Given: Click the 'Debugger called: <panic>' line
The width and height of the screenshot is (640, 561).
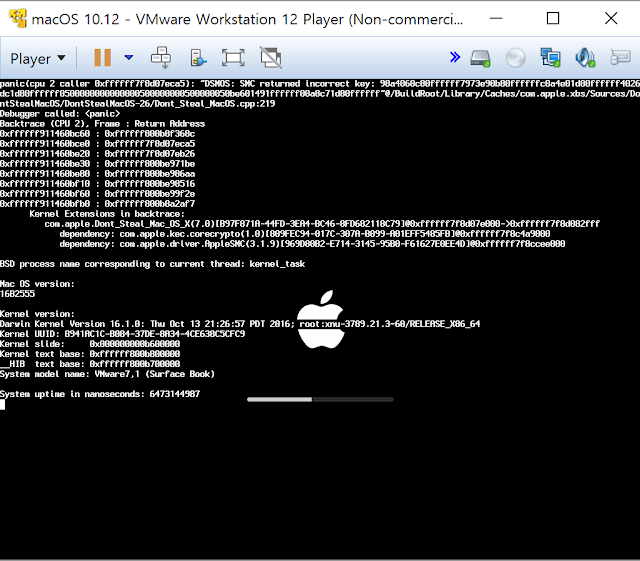Looking at the screenshot, I should (x=60, y=114).
